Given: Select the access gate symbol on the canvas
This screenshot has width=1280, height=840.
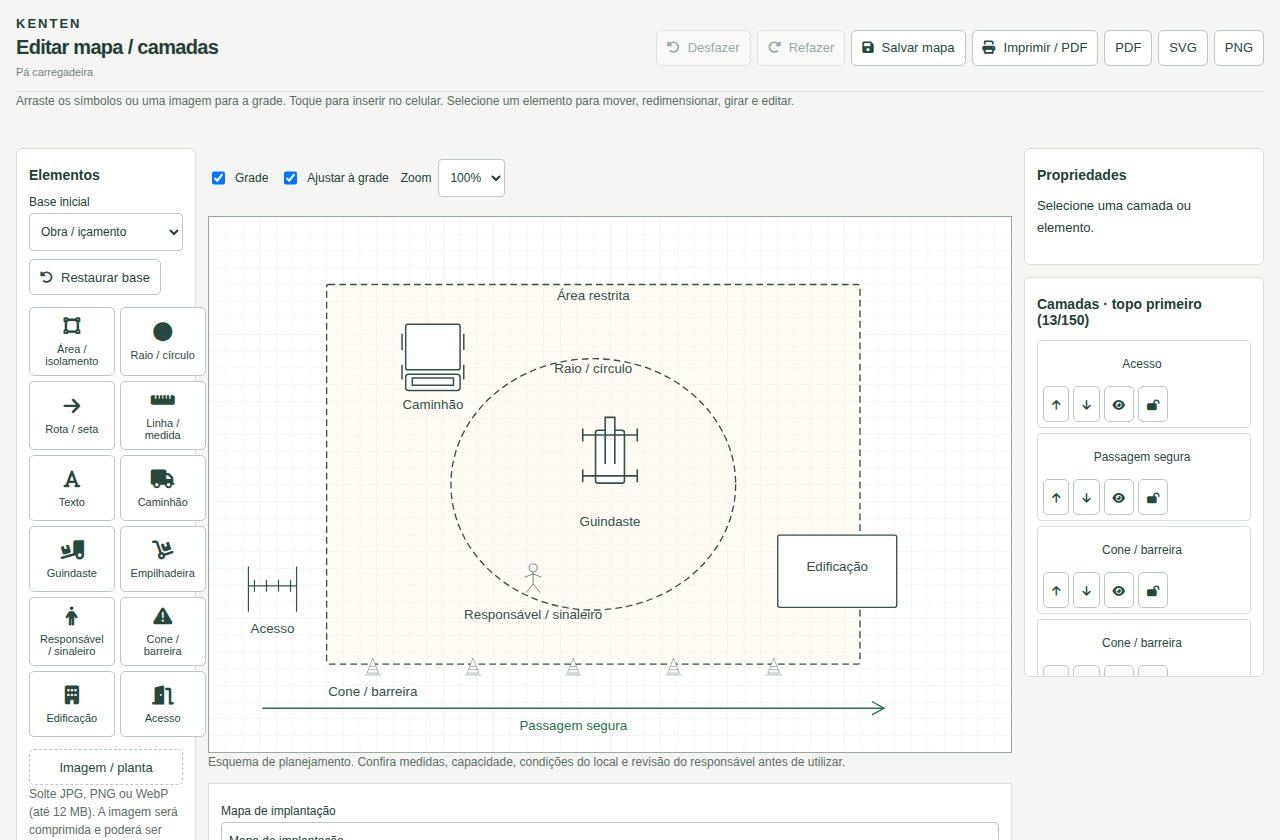Looking at the screenshot, I should [x=272, y=589].
